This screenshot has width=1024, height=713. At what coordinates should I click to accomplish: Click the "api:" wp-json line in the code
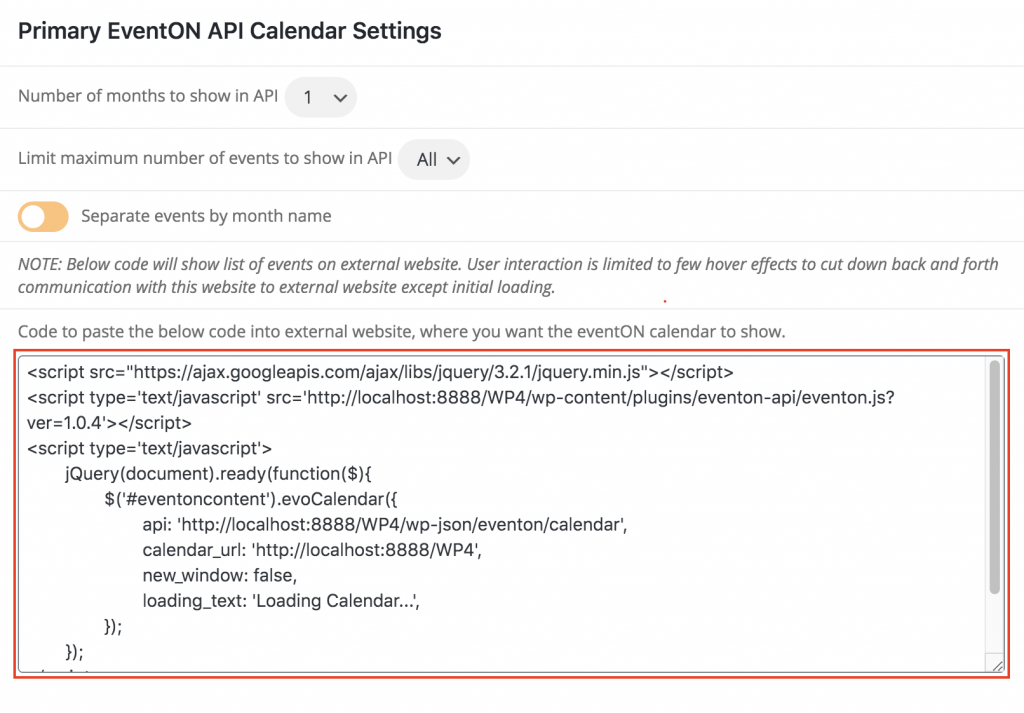click(385, 525)
